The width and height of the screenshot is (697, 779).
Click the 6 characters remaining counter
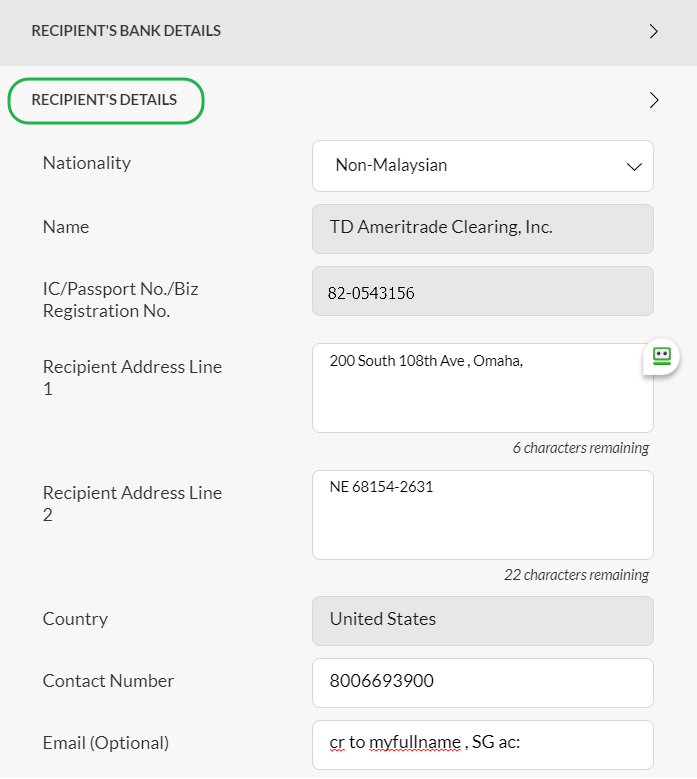[580, 448]
